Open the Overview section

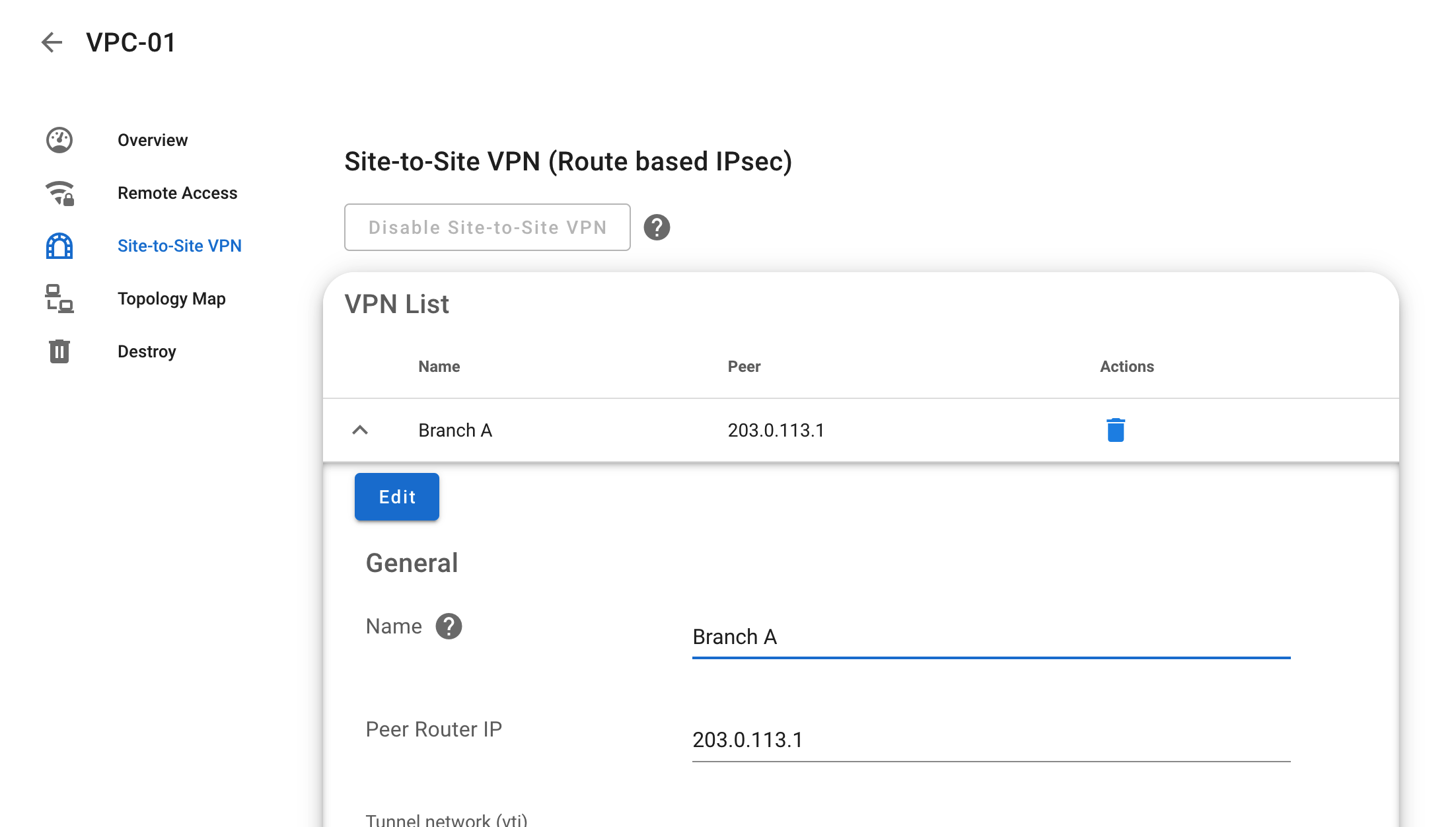[x=153, y=140]
